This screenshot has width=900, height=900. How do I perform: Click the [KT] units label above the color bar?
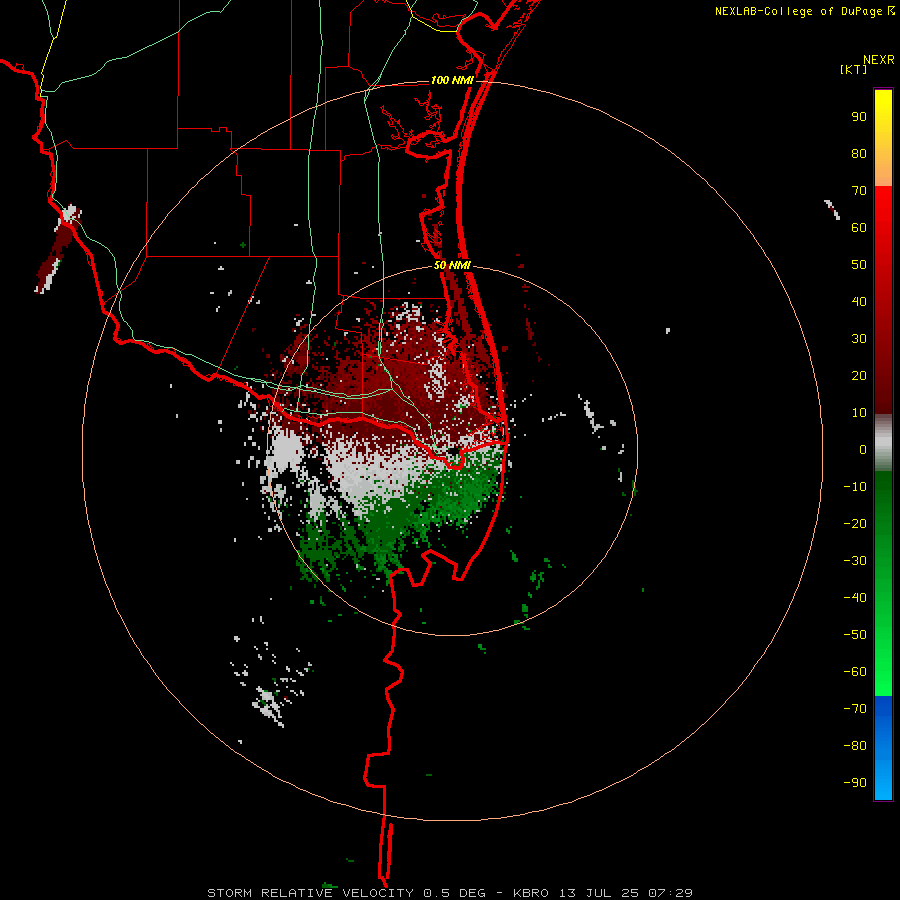pyautogui.click(x=854, y=69)
